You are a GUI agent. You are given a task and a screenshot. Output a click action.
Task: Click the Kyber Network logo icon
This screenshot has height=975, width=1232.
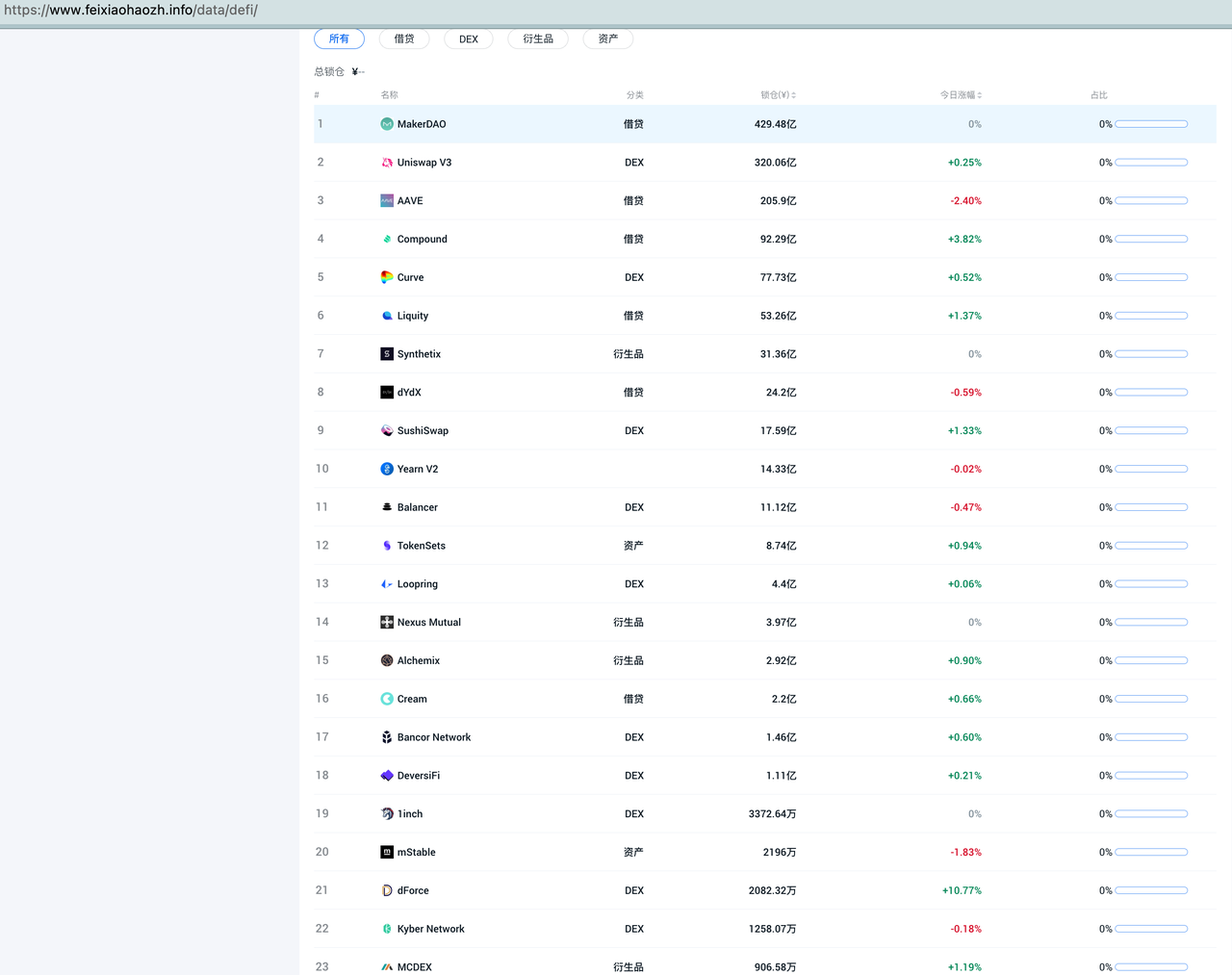387,929
